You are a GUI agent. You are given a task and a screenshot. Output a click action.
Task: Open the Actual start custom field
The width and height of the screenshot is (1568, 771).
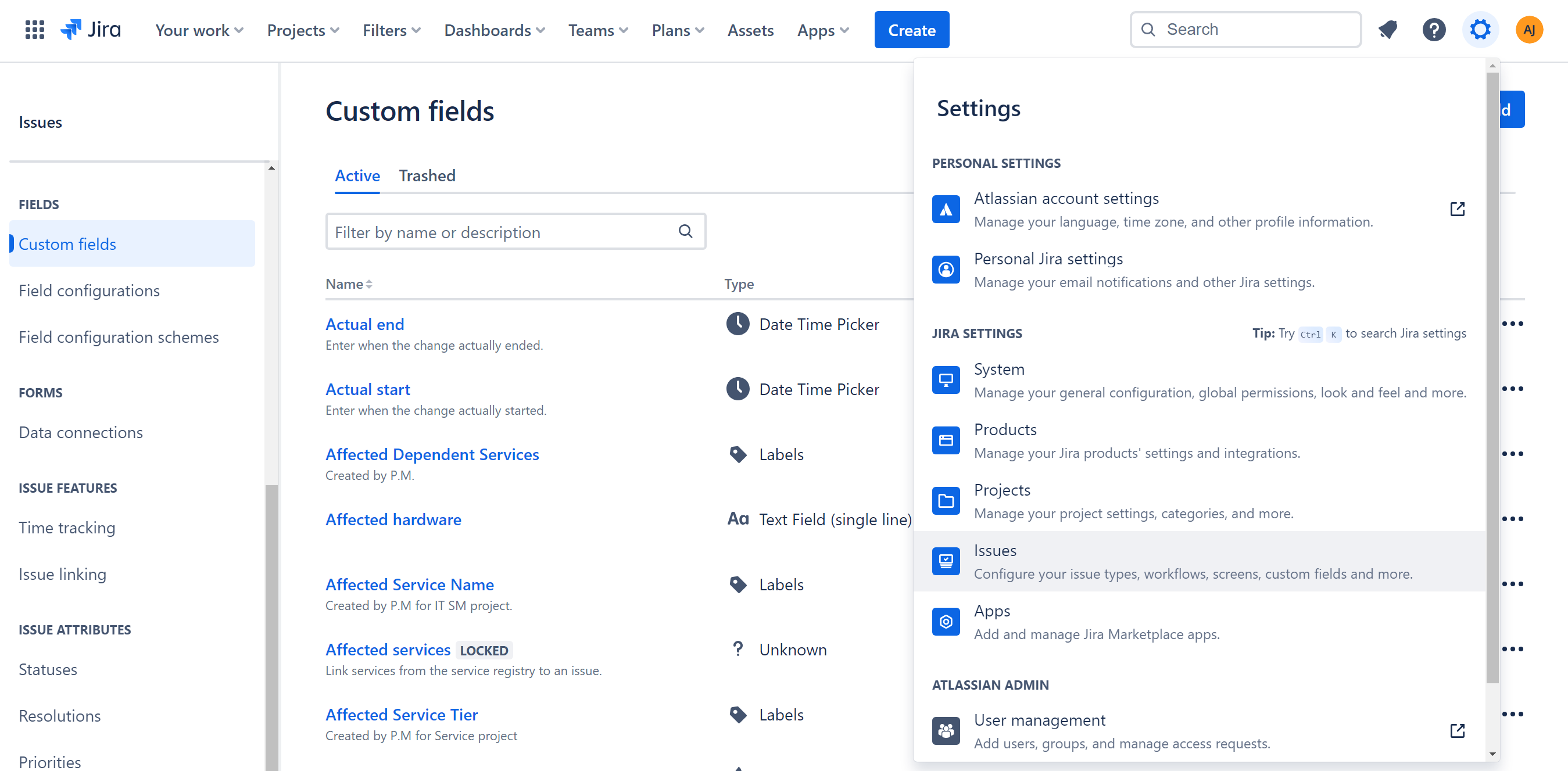[x=368, y=389]
